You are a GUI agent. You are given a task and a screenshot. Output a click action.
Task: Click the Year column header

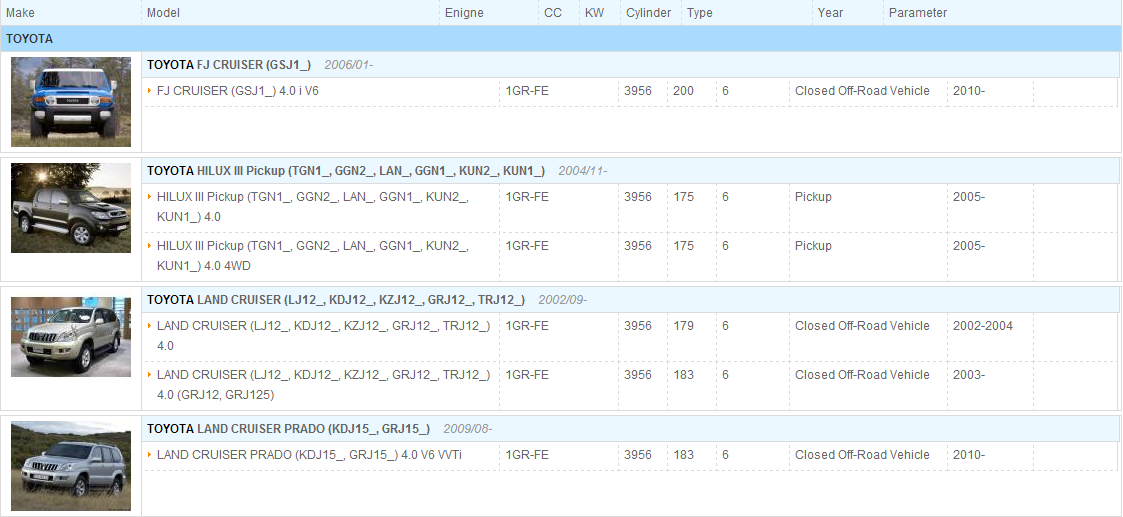[831, 13]
